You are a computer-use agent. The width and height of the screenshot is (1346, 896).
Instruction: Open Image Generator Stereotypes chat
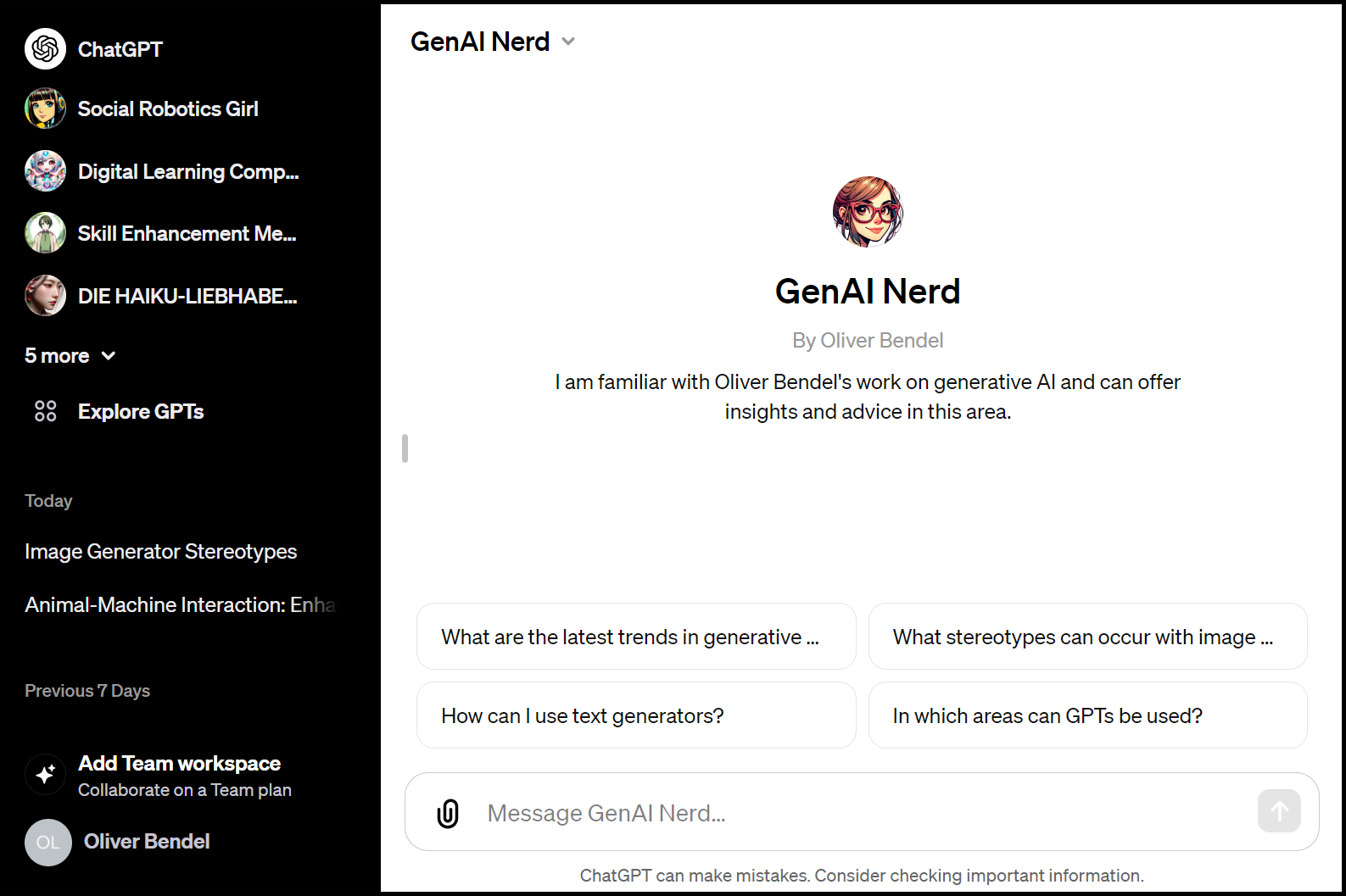point(161,552)
